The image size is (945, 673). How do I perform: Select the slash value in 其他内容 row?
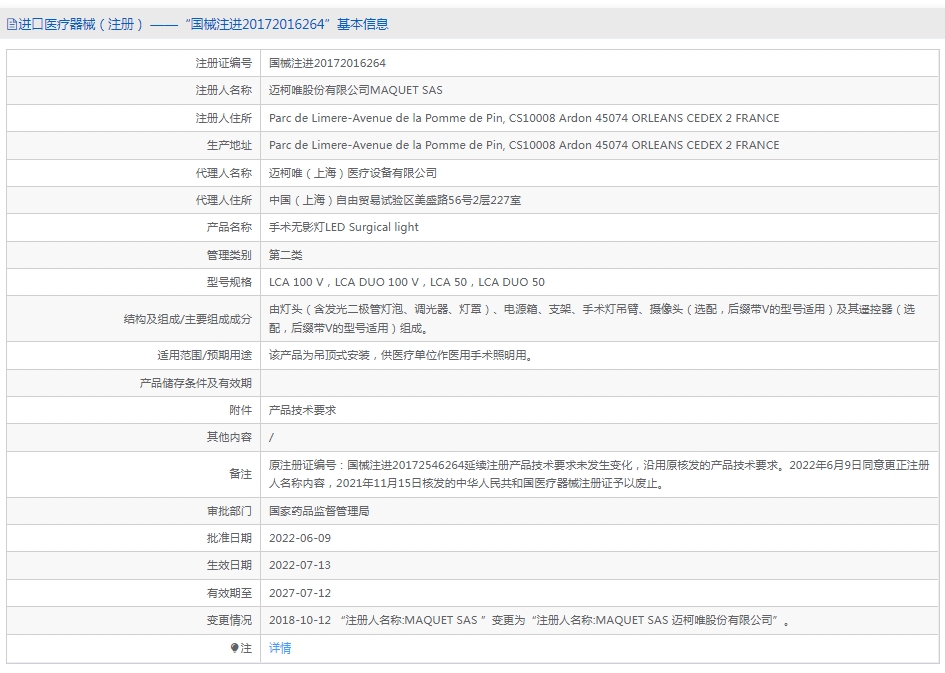click(271, 437)
